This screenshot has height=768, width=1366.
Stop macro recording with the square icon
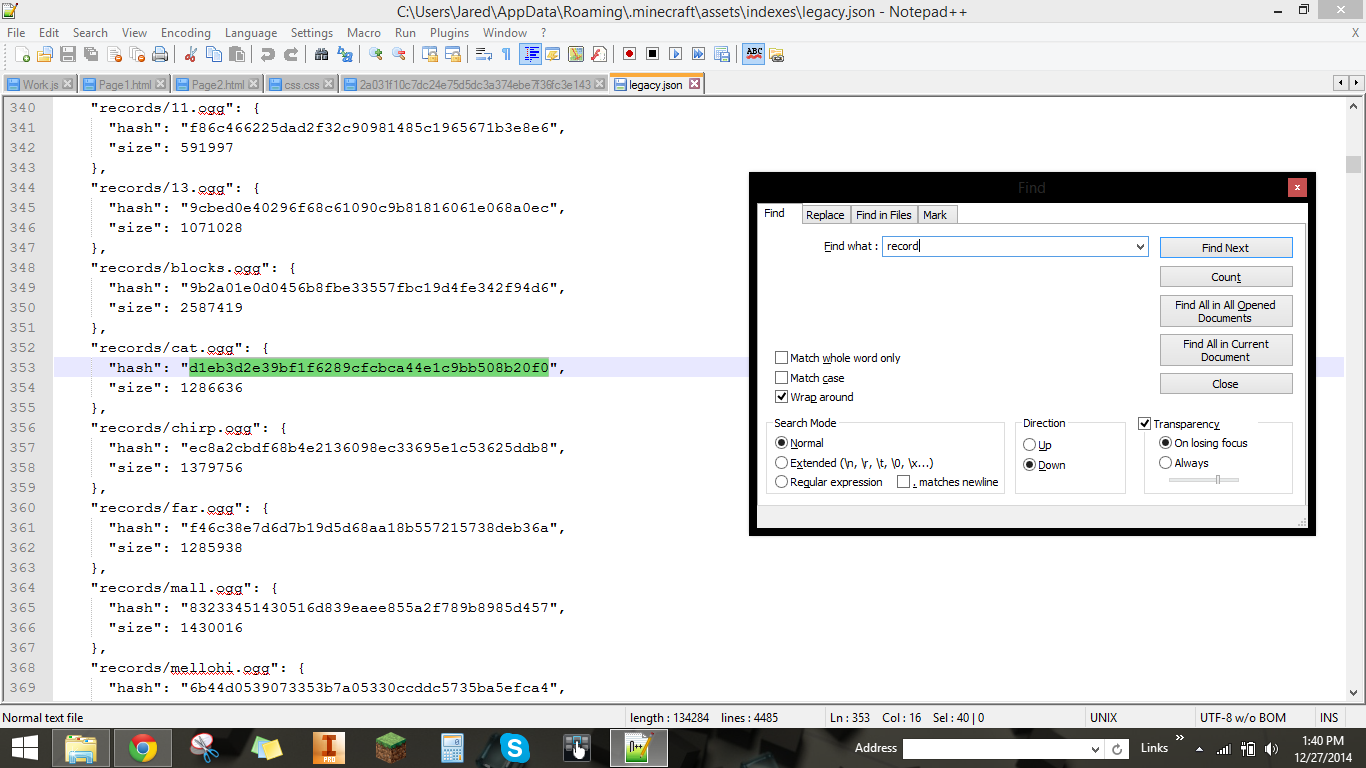click(652, 54)
